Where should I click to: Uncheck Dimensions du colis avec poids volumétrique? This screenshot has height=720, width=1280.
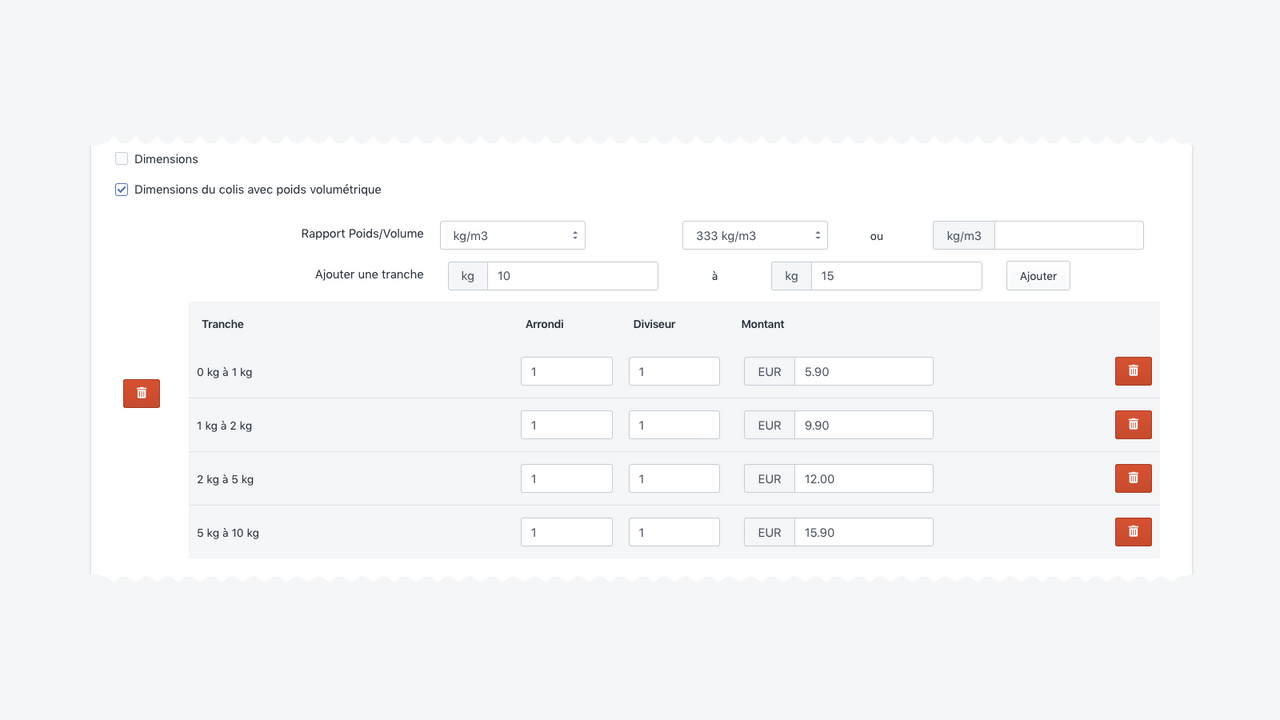122,189
